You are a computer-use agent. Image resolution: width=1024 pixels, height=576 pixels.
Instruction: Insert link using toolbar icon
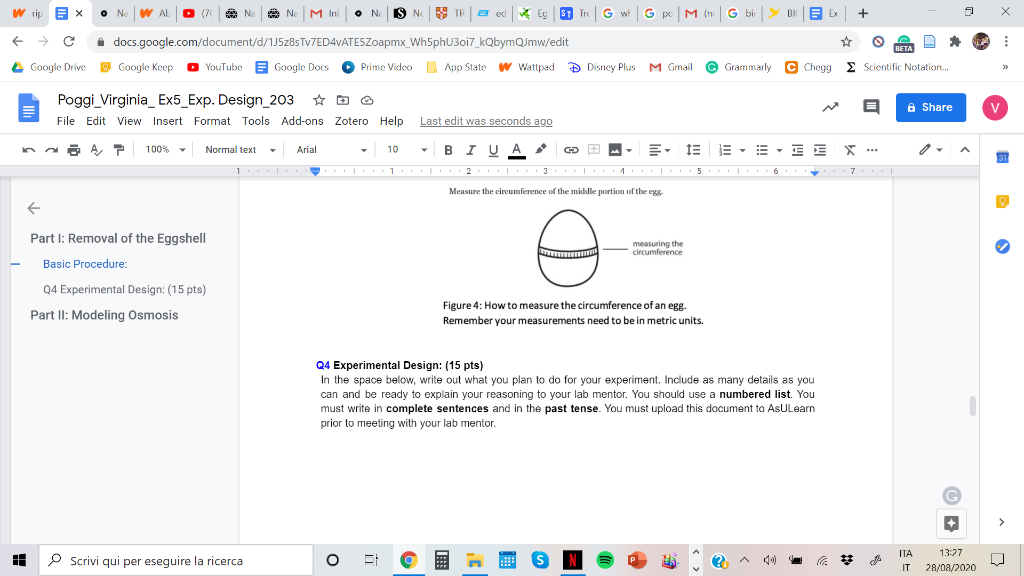(x=571, y=150)
